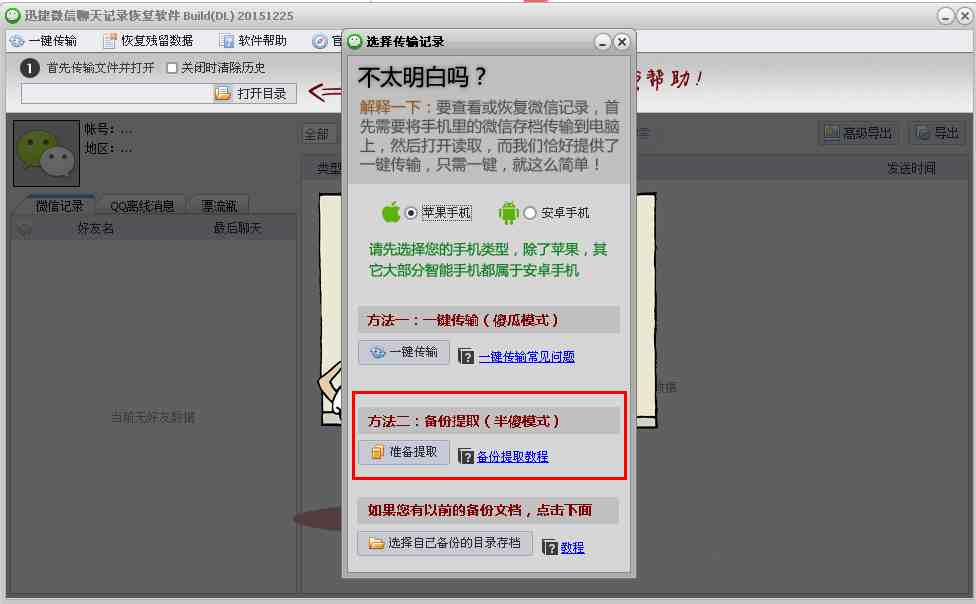Screen dimensions: 976x604
Task: Click the WeChat avatar thumbnail
Action: click(47, 153)
